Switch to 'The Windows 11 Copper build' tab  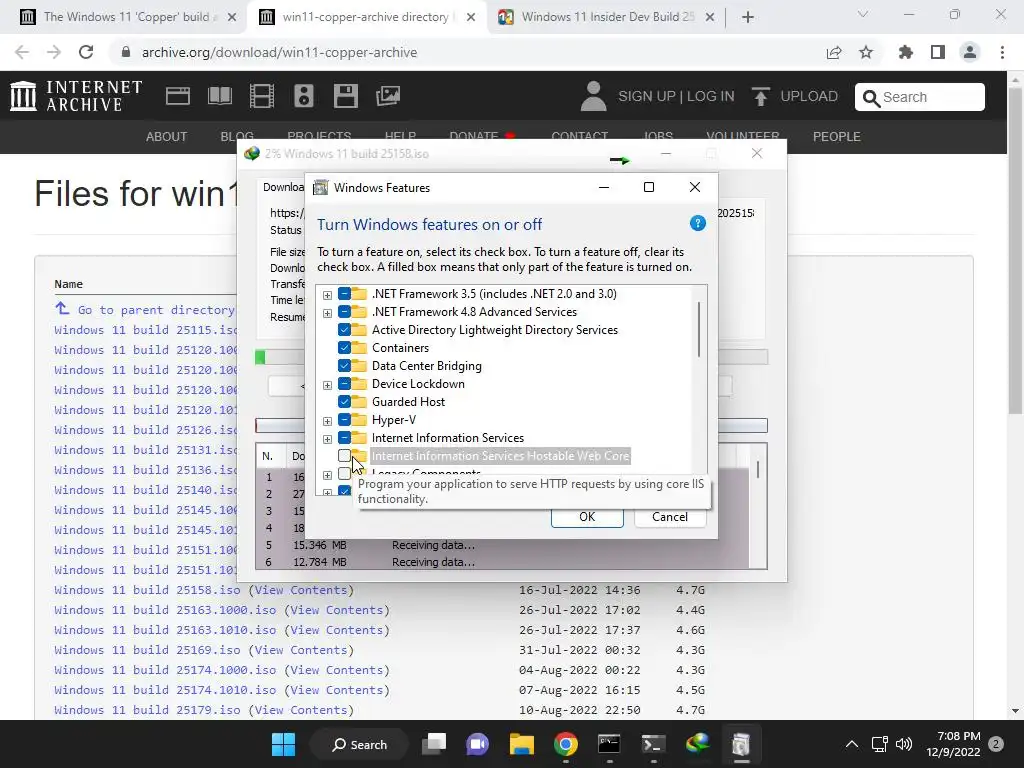[129, 17]
